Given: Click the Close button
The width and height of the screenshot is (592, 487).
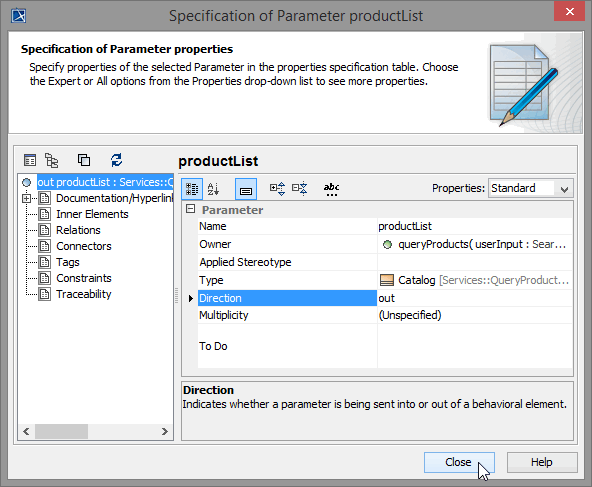Looking at the screenshot, I should coord(459,462).
